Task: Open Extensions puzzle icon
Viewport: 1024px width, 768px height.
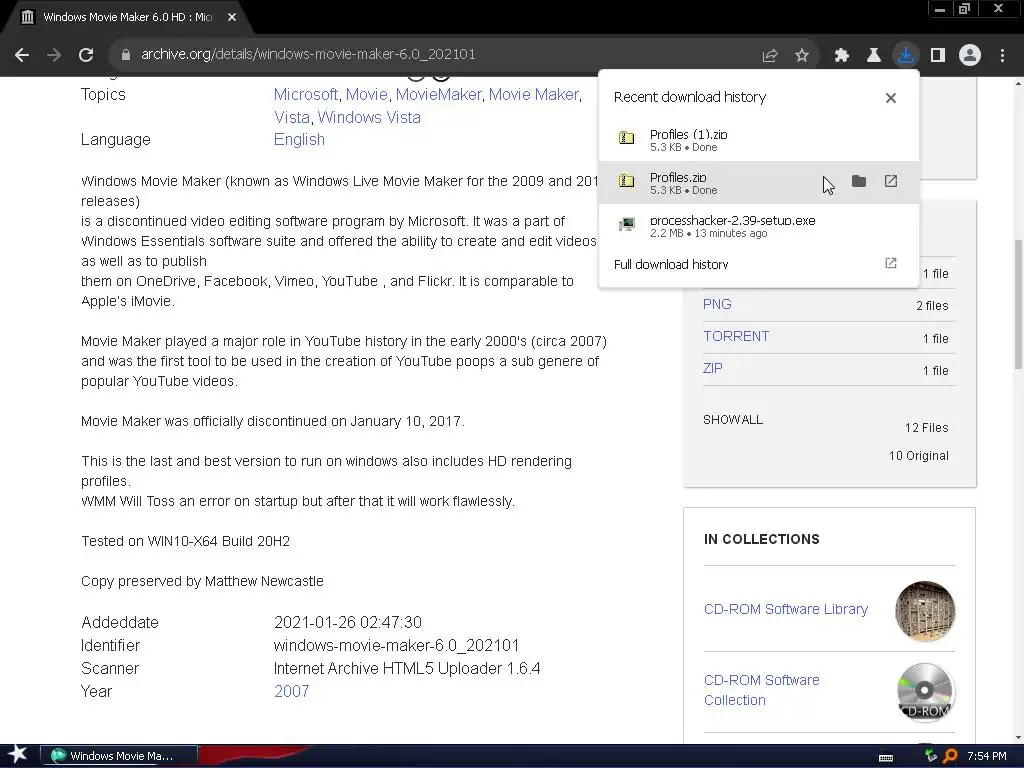Action: 842,56
